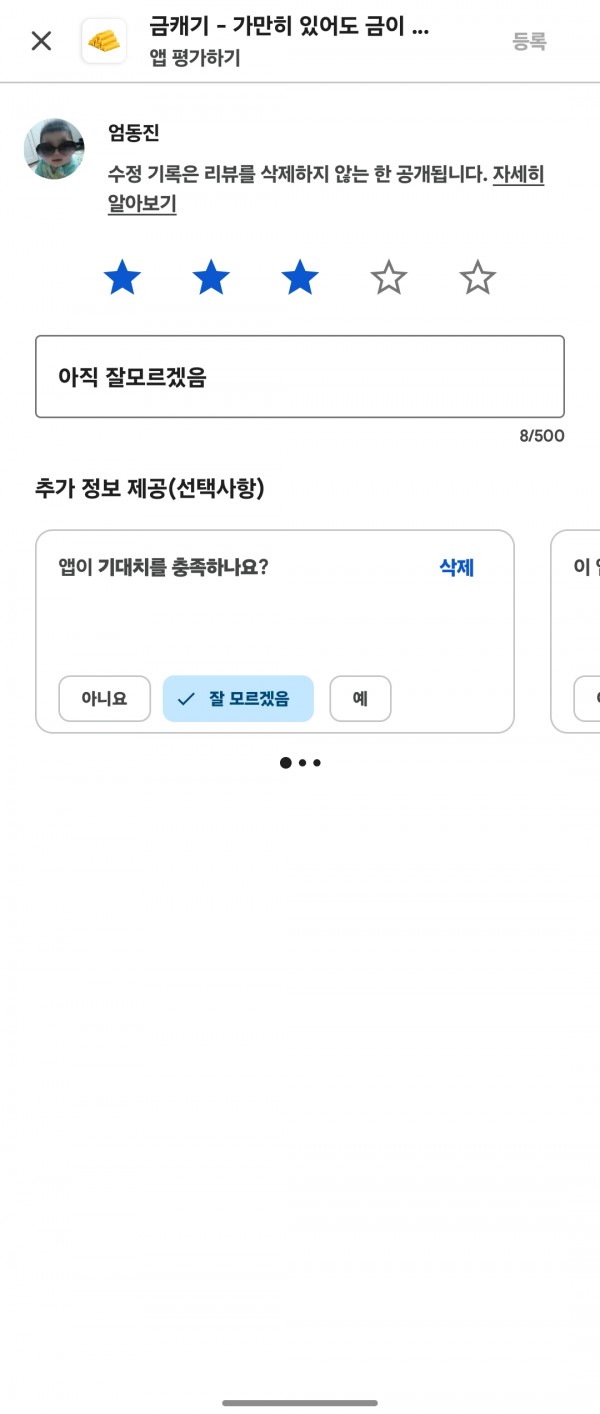
Task: Edit the review text field 아직 잘모르겠음
Action: click(x=300, y=376)
